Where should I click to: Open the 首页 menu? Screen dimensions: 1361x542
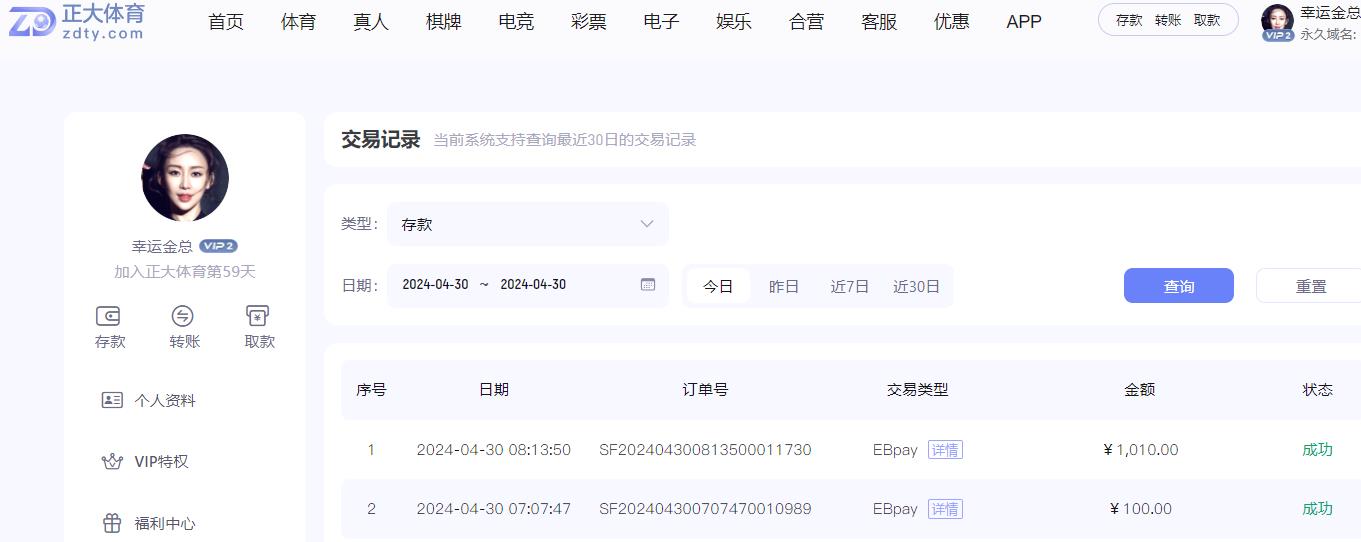pyautogui.click(x=226, y=22)
